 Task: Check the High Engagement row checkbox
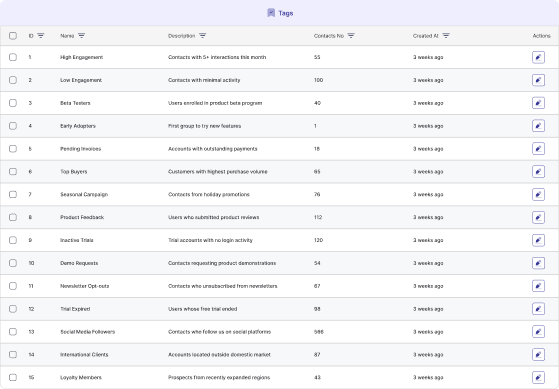point(13,57)
